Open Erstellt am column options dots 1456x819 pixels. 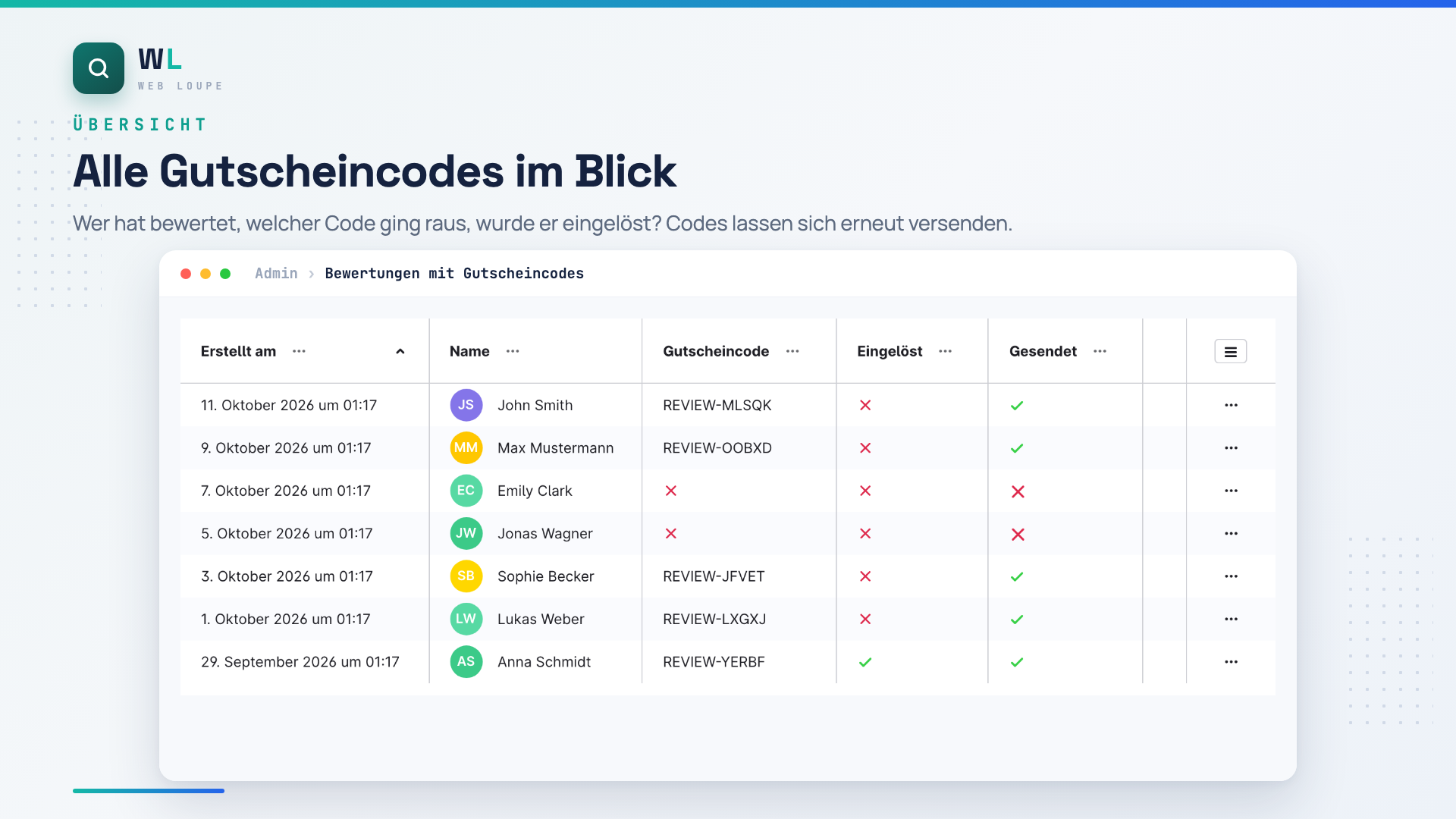click(299, 351)
